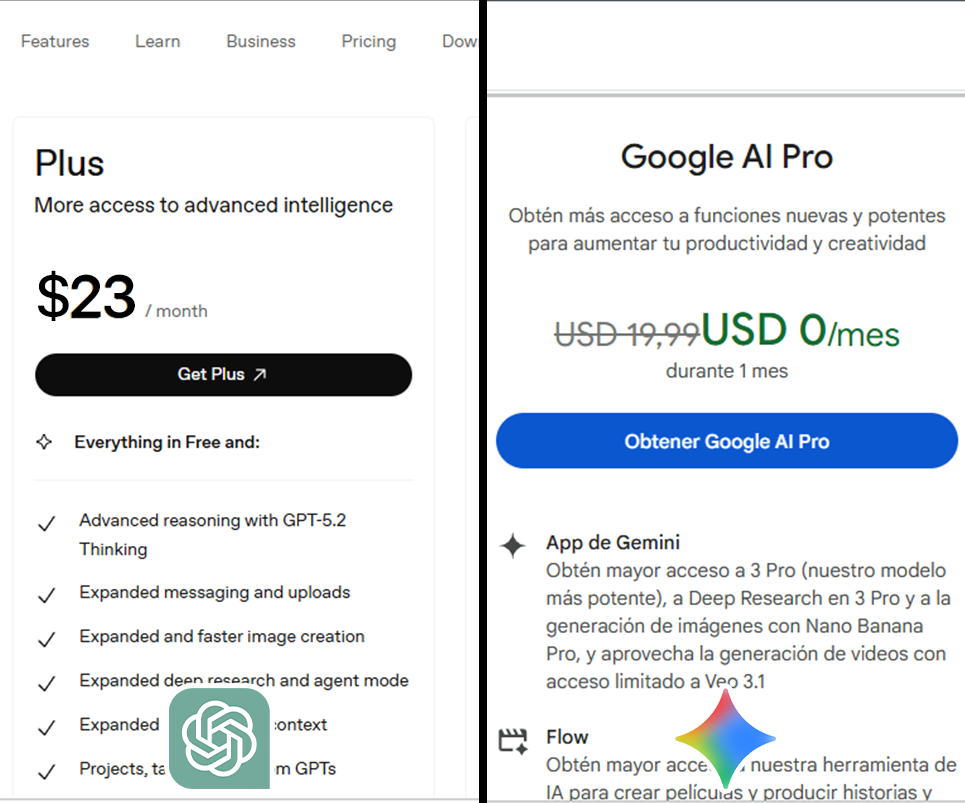
Task: Click sparkle icon next to Everything in Free
Action: 44,442
